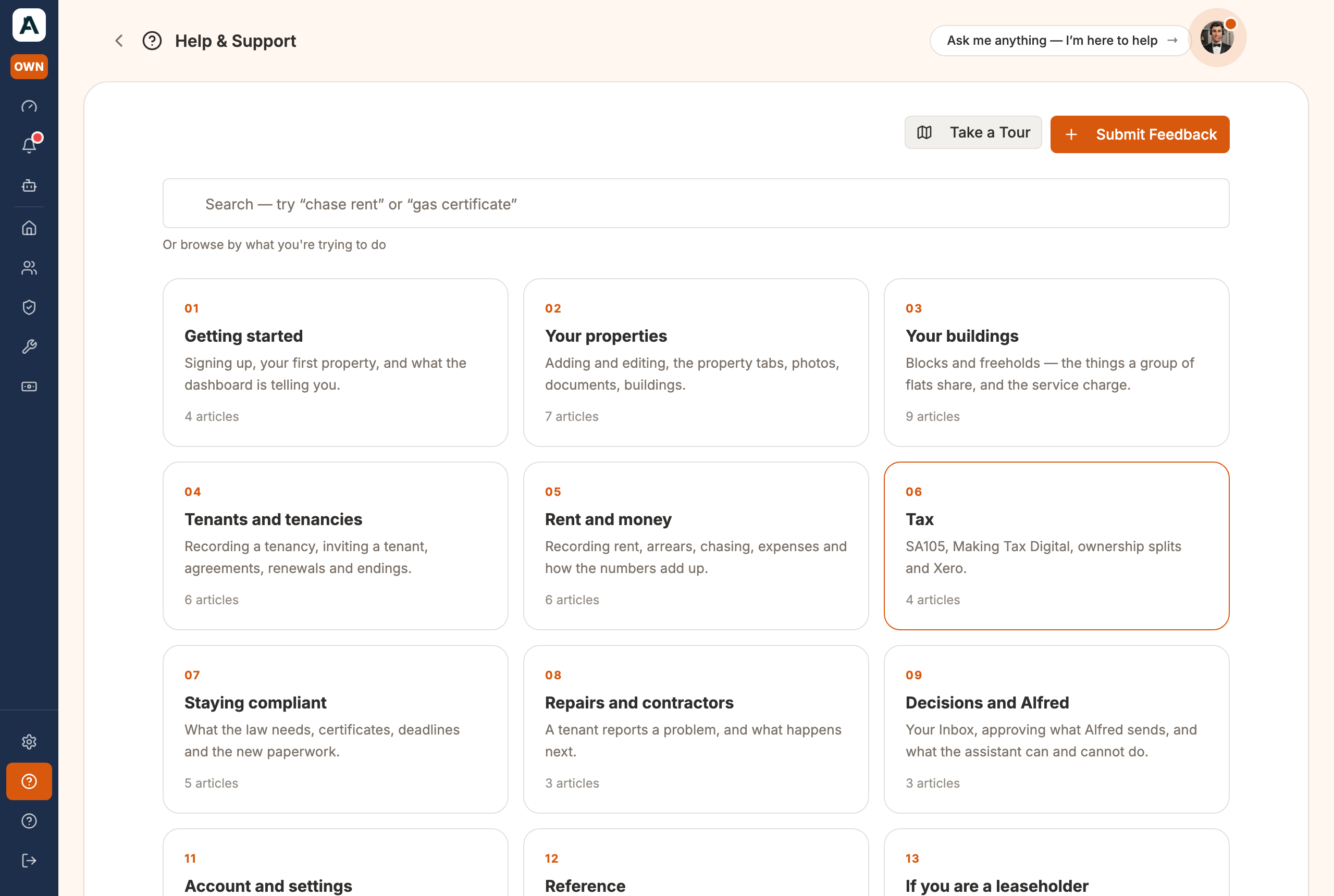Open 'If you are a leaseholder' card
Image resolution: width=1334 pixels, height=896 pixels.
coord(1056,862)
